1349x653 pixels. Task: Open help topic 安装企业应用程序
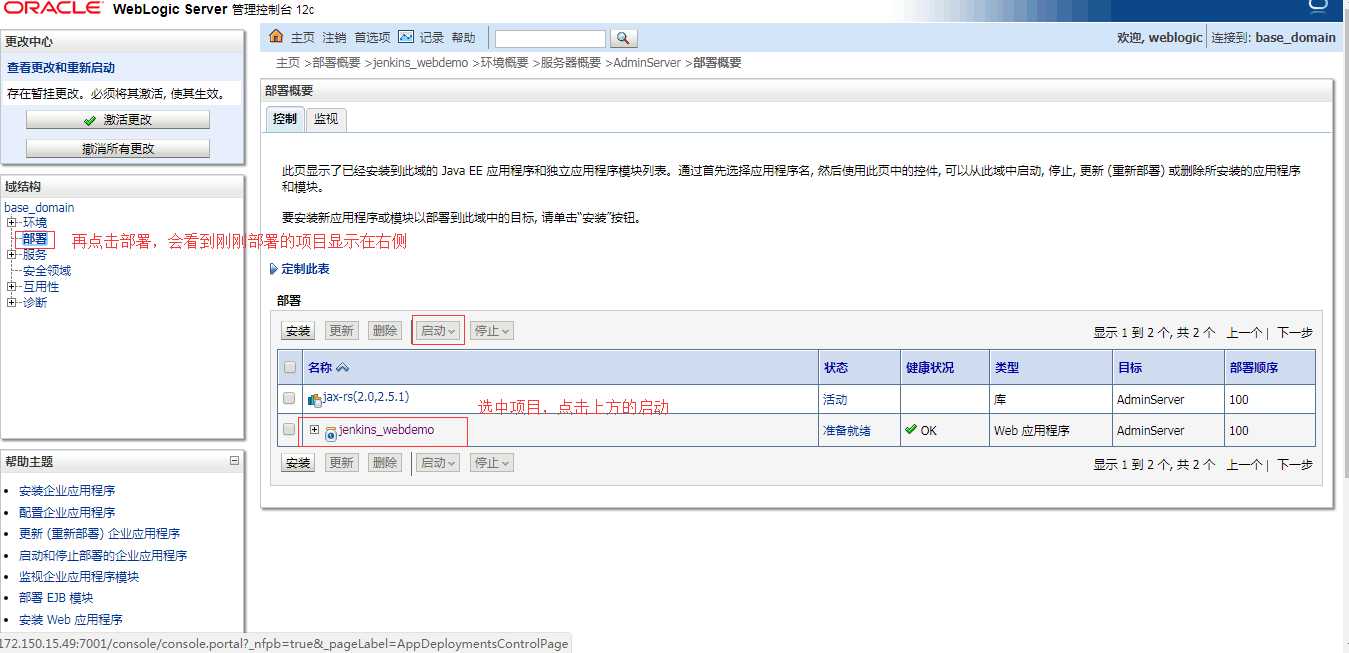(x=67, y=491)
